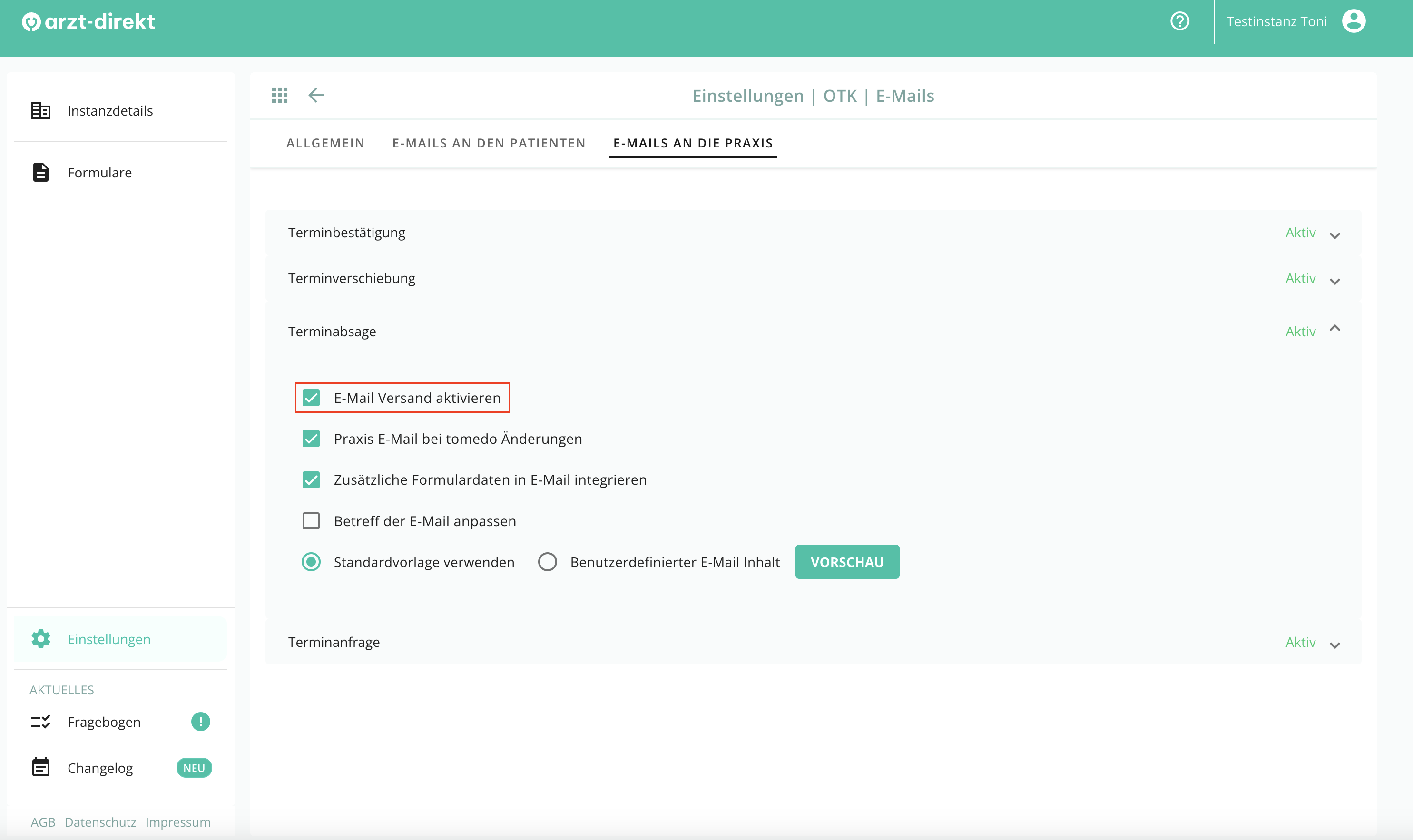Switch to E-MAILS AN DEN PATIENTEN tab
Image resolution: width=1413 pixels, height=840 pixels.
click(x=489, y=143)
